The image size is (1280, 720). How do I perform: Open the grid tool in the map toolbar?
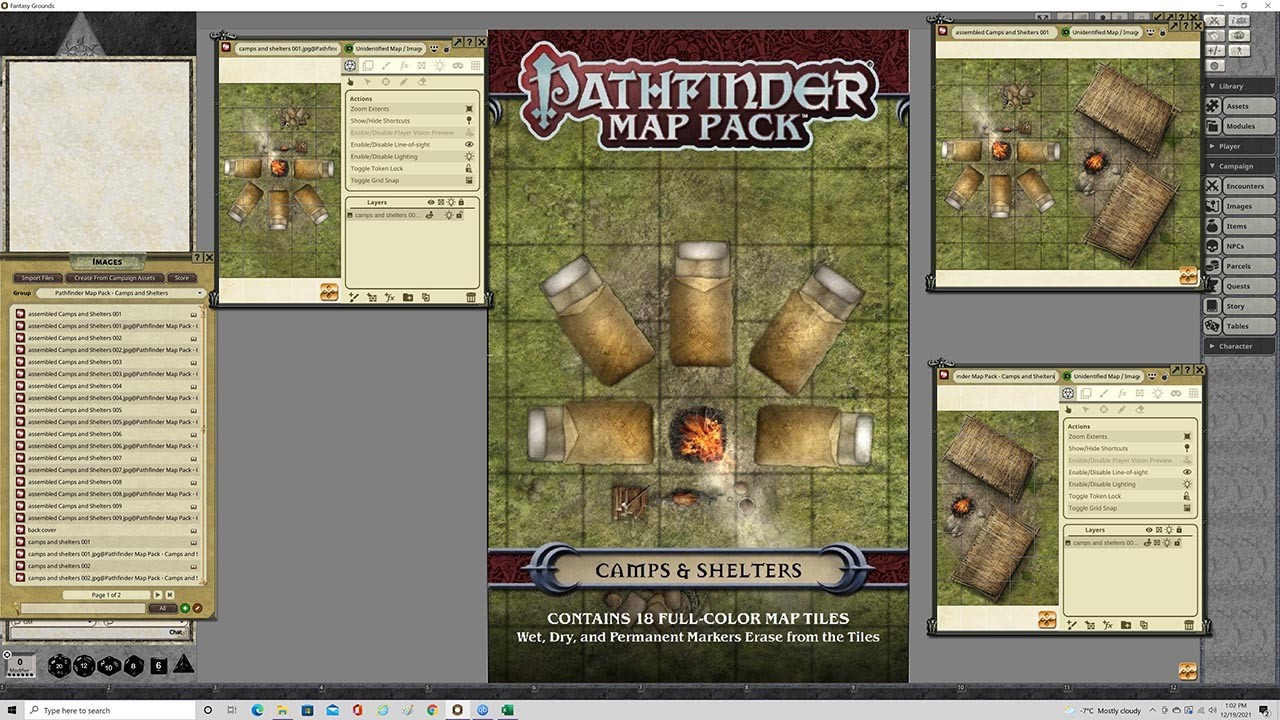[476, 66]
